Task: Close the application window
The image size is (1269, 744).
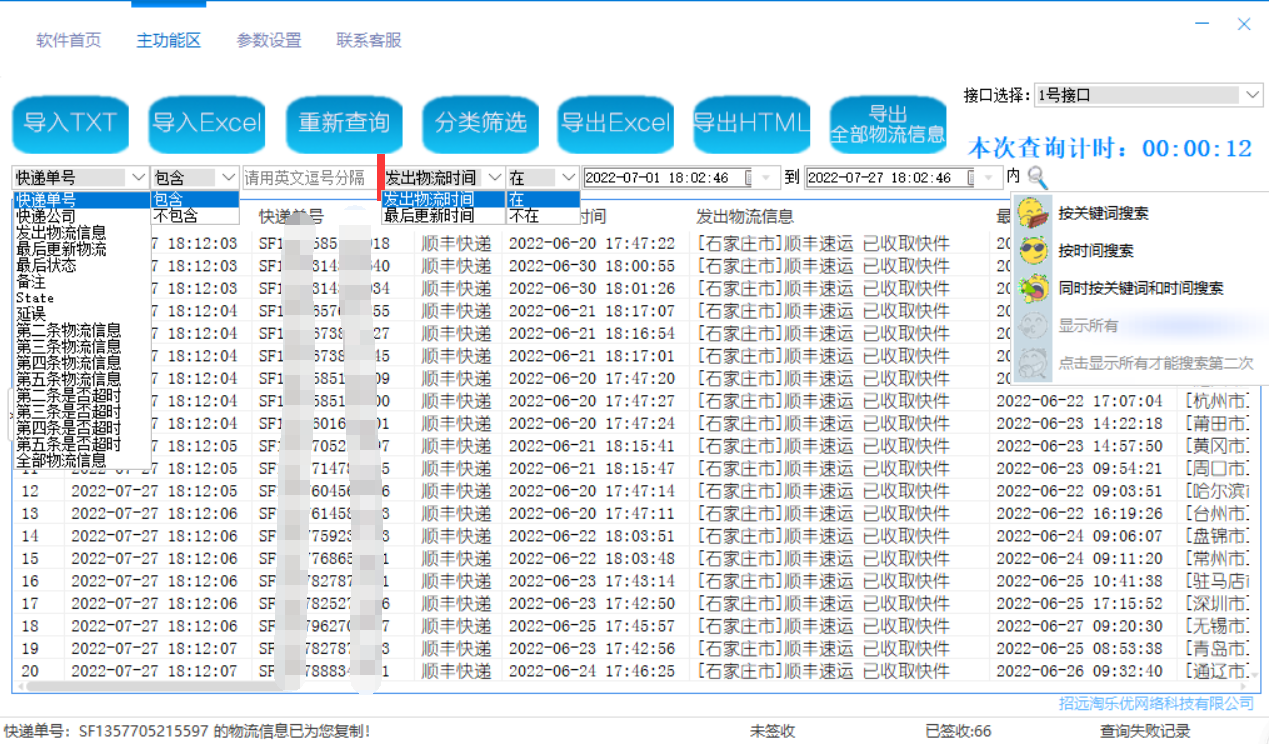Action: 1243,24
